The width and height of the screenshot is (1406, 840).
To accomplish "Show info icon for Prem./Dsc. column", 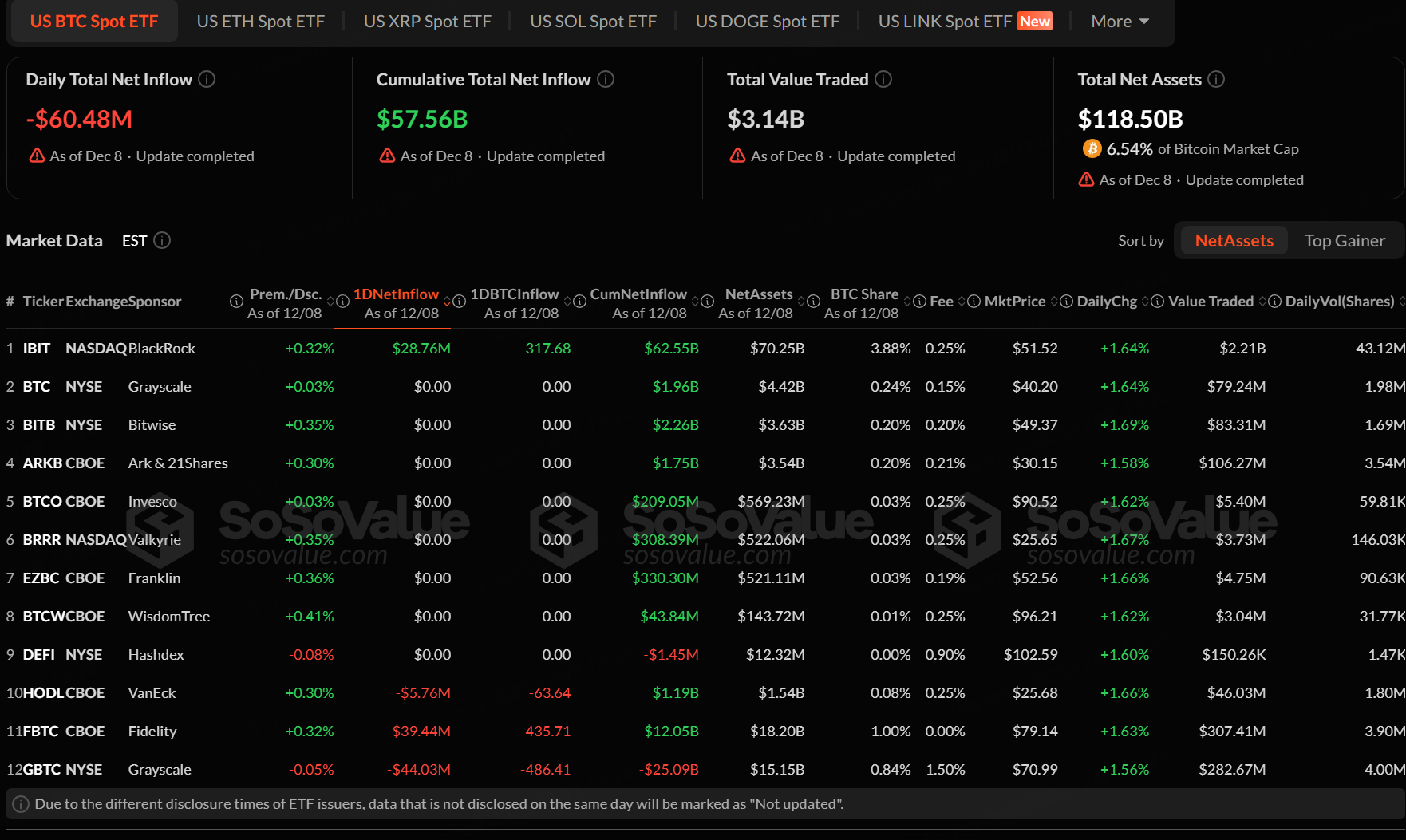I will point(236,302).
